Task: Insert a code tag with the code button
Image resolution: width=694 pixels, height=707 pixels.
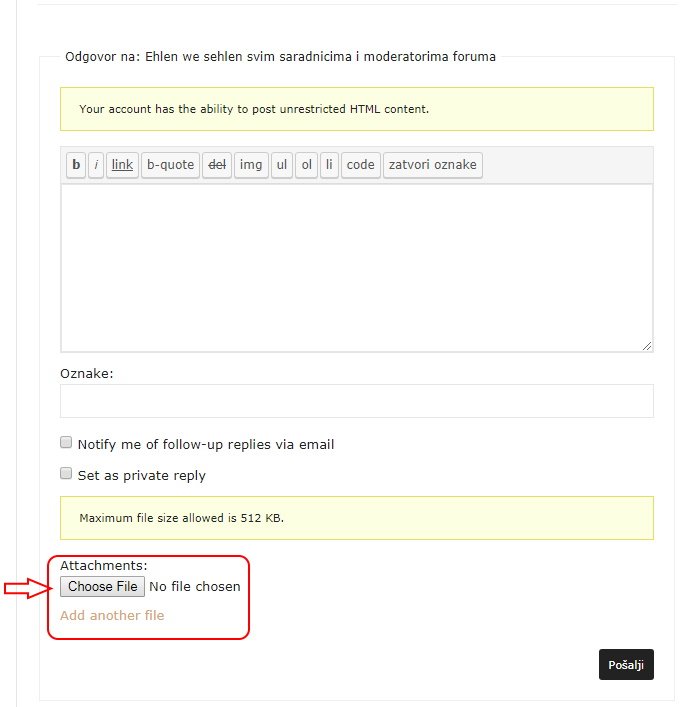Action: (x=360, y=165)
